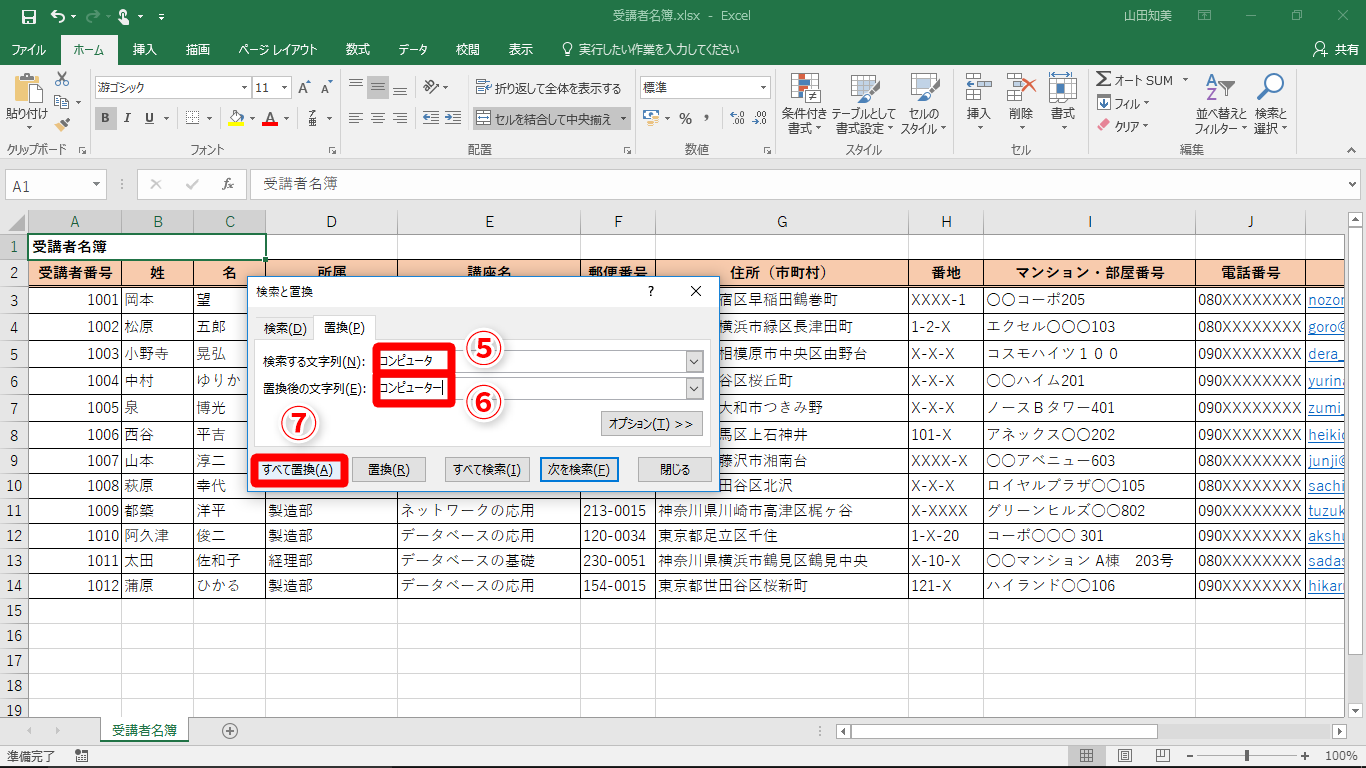Open the replacement string history dropdown

[694, 388]
